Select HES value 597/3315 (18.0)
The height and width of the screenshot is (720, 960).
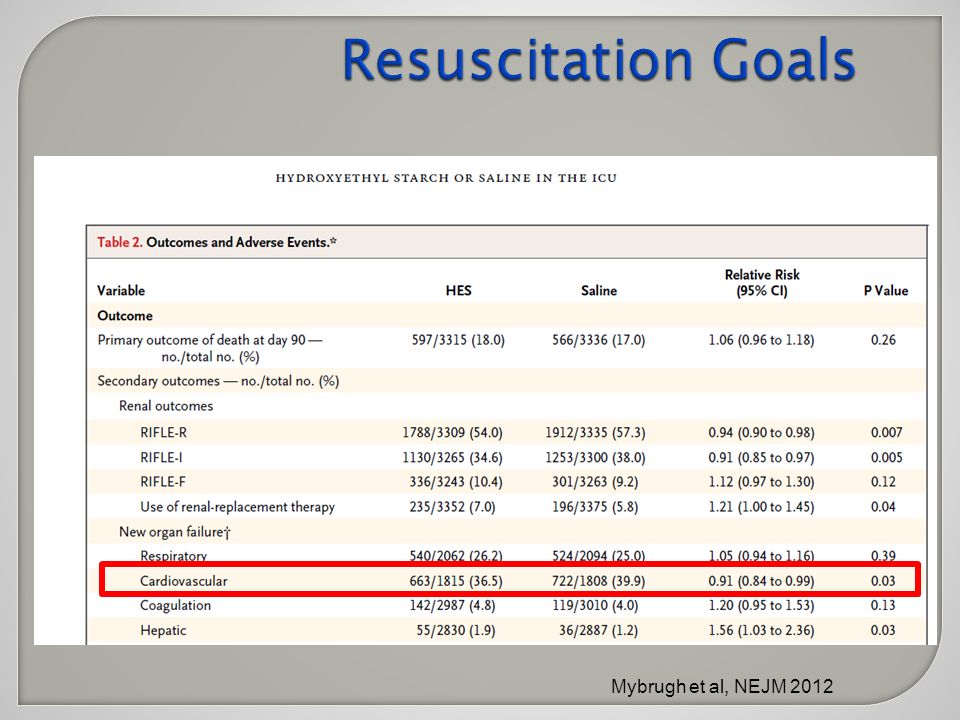[458, 340]
